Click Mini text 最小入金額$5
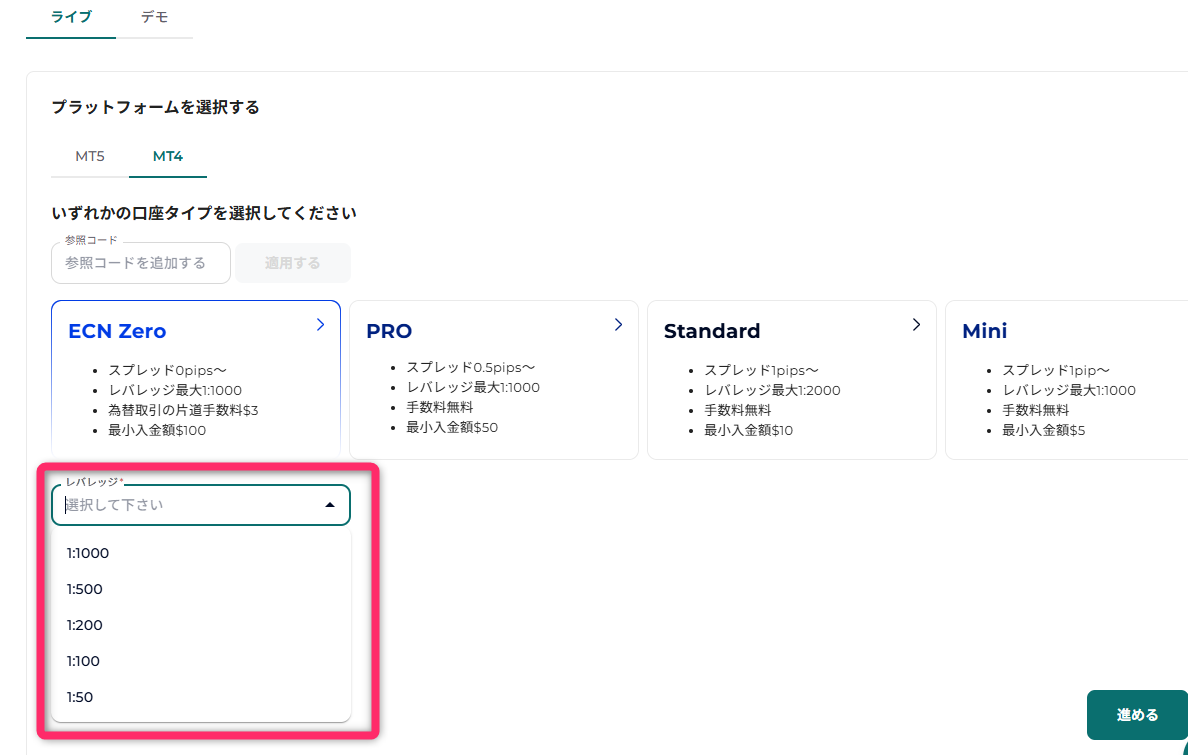 [x=1043, y=431]
